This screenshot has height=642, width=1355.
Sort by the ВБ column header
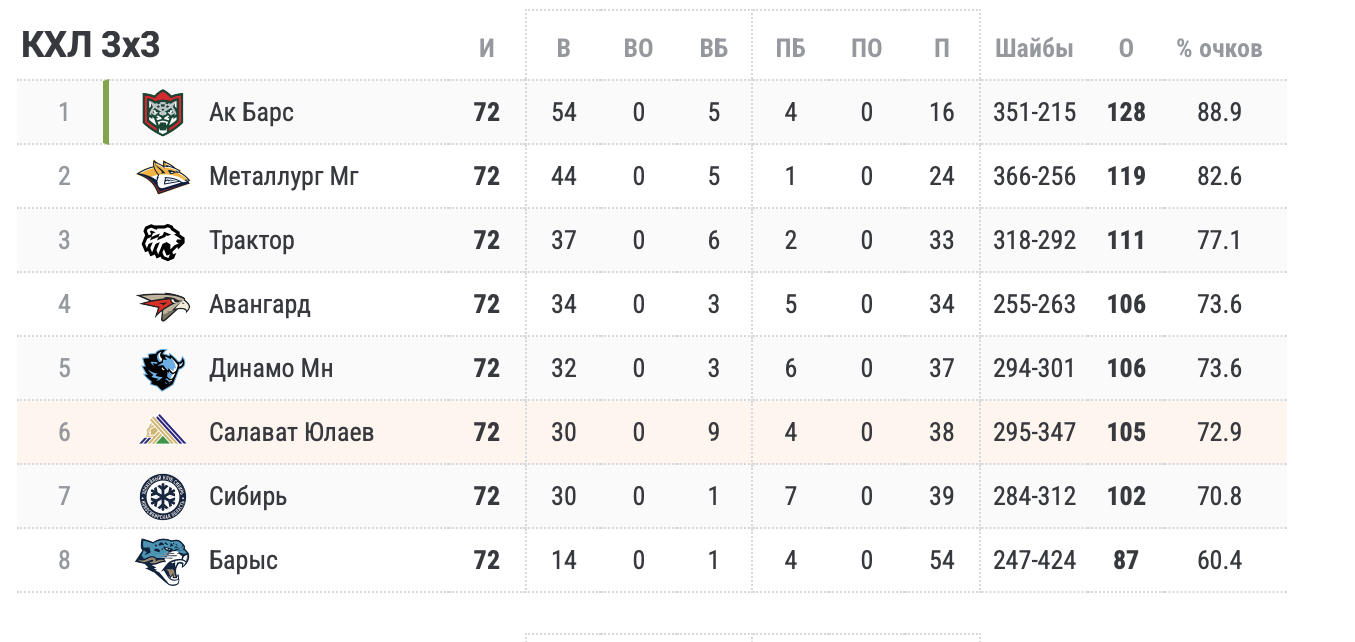714,48
